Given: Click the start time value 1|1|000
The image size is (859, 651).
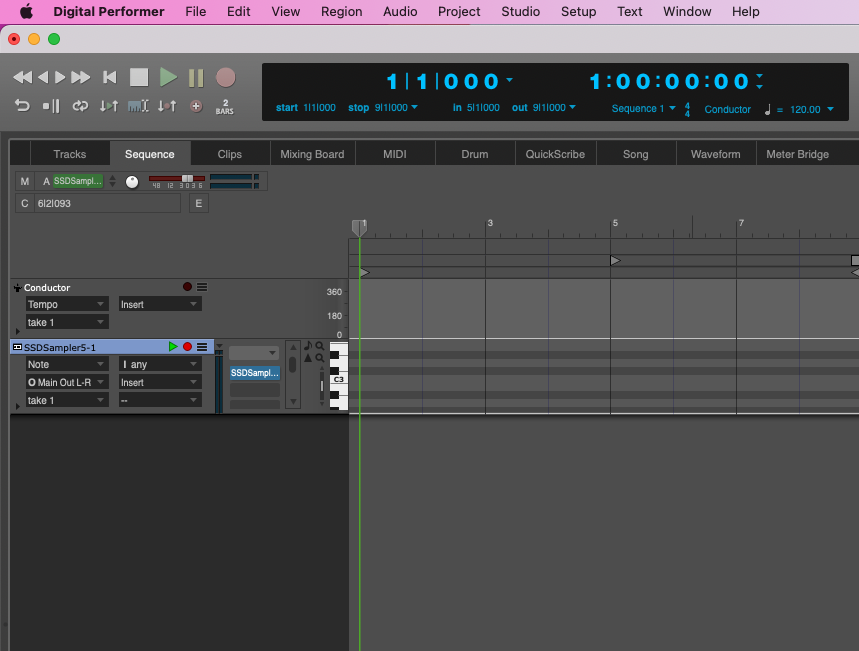Looking at the screenshot, I should [320, 107].
